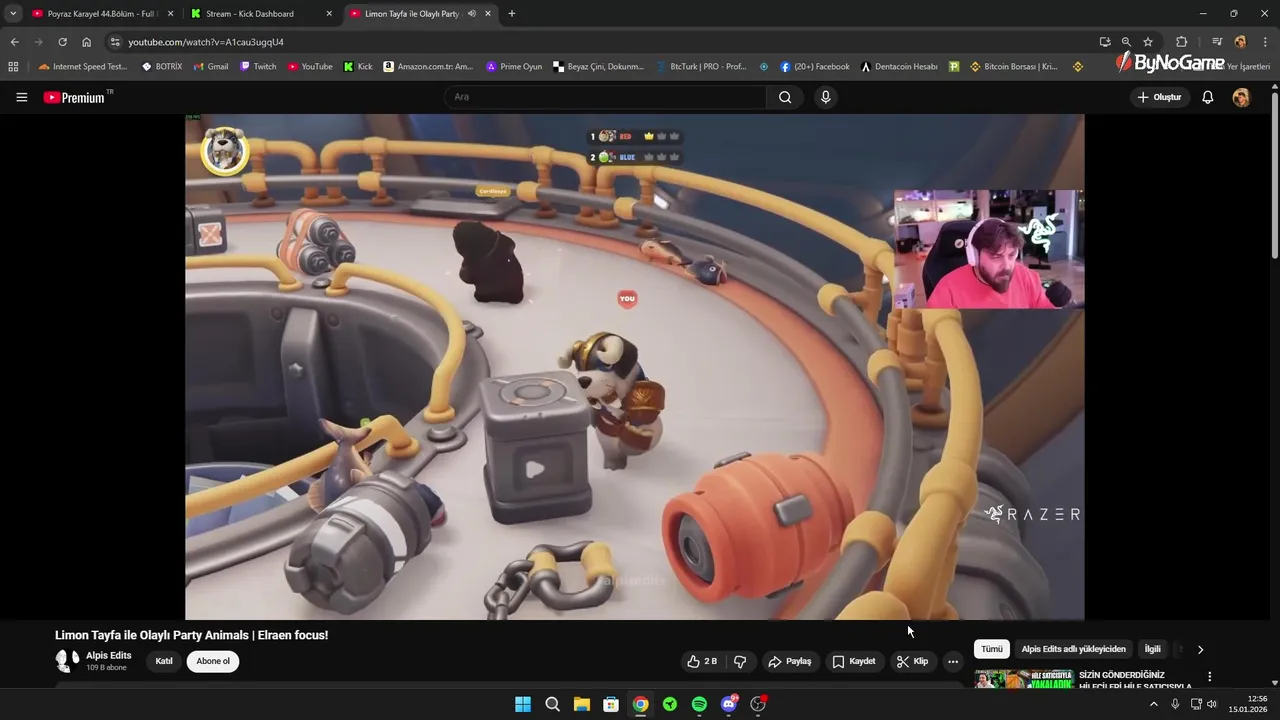Image resolution: width=1280 pixels, height=720 pixels.
Task: Select the Tümü filter chip
Action: [x=991, y=649]
